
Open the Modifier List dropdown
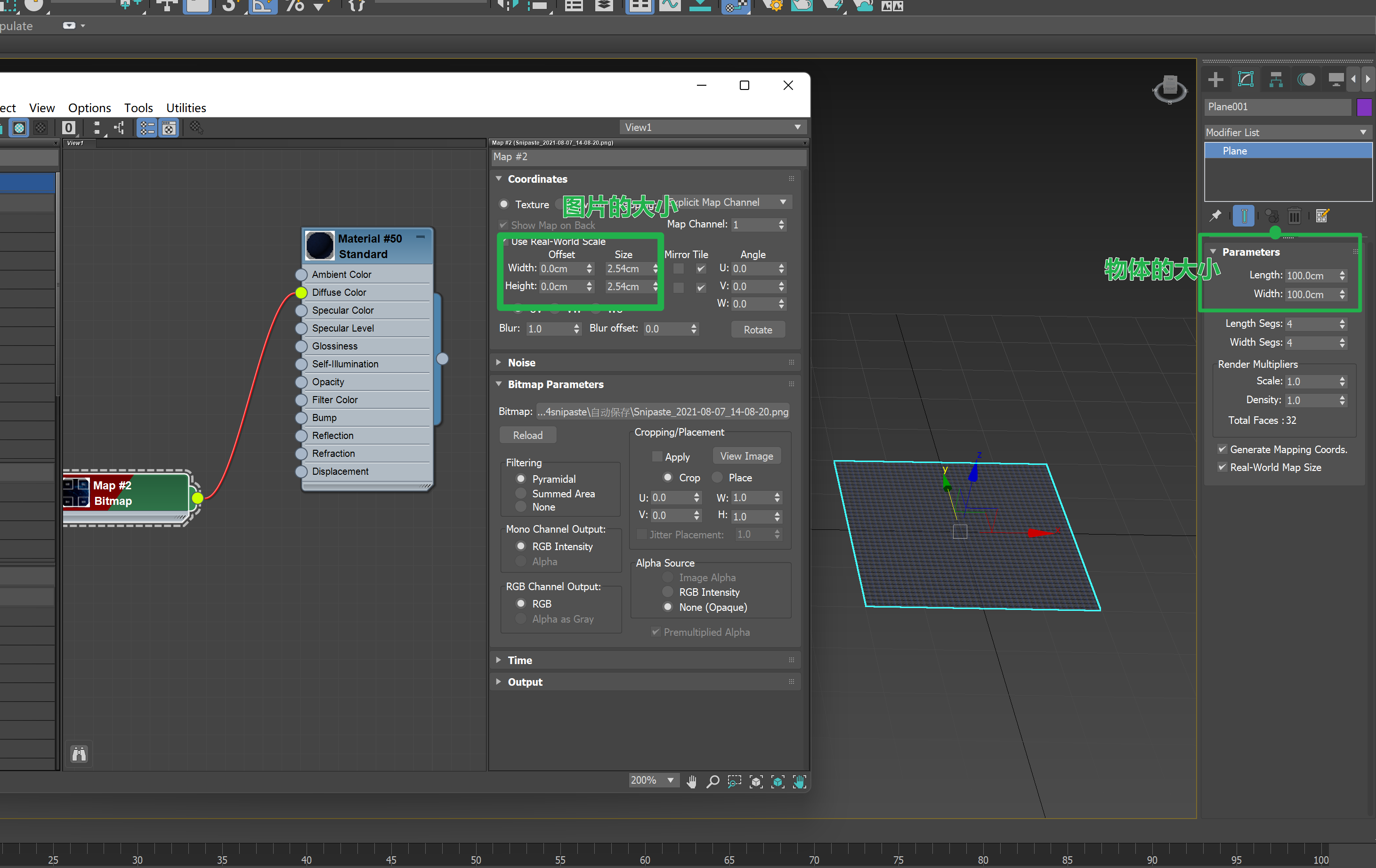[1287, 132]
